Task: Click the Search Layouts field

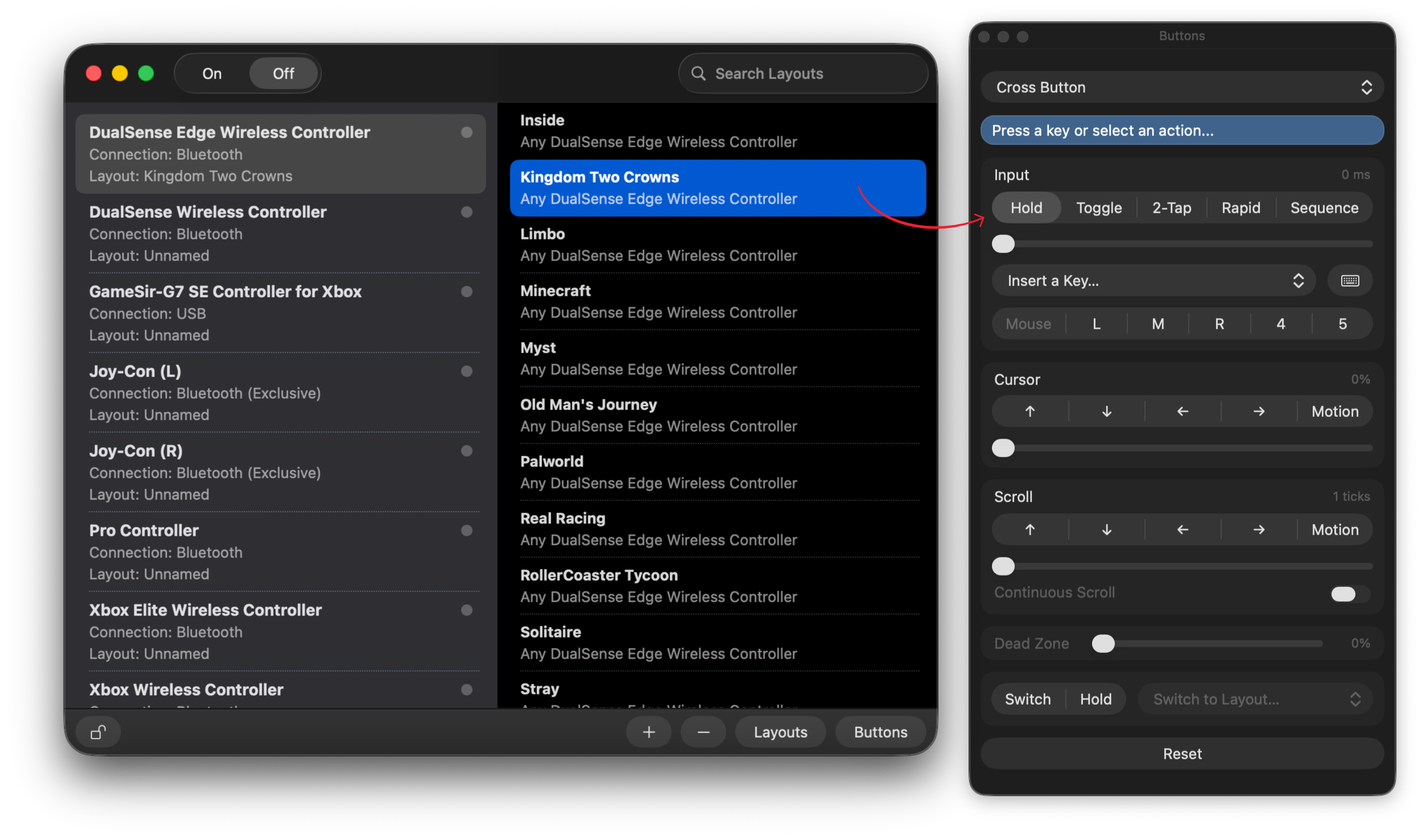Action: coord(803,73)
